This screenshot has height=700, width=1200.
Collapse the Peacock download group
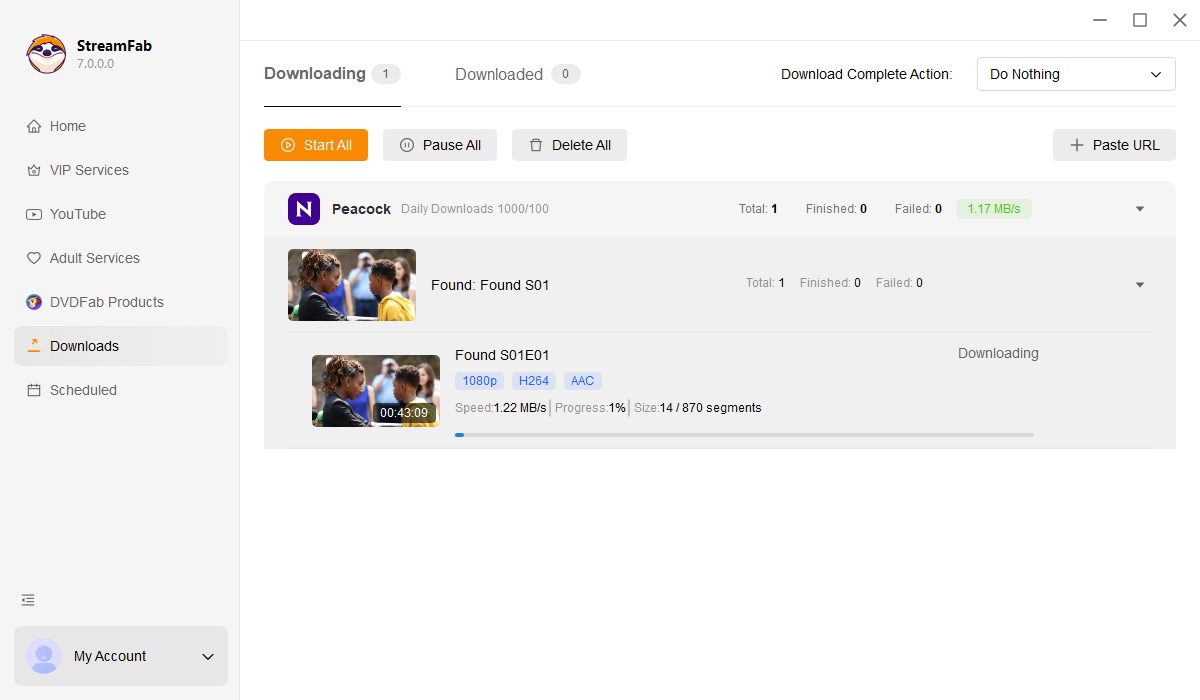(1140, 209)
